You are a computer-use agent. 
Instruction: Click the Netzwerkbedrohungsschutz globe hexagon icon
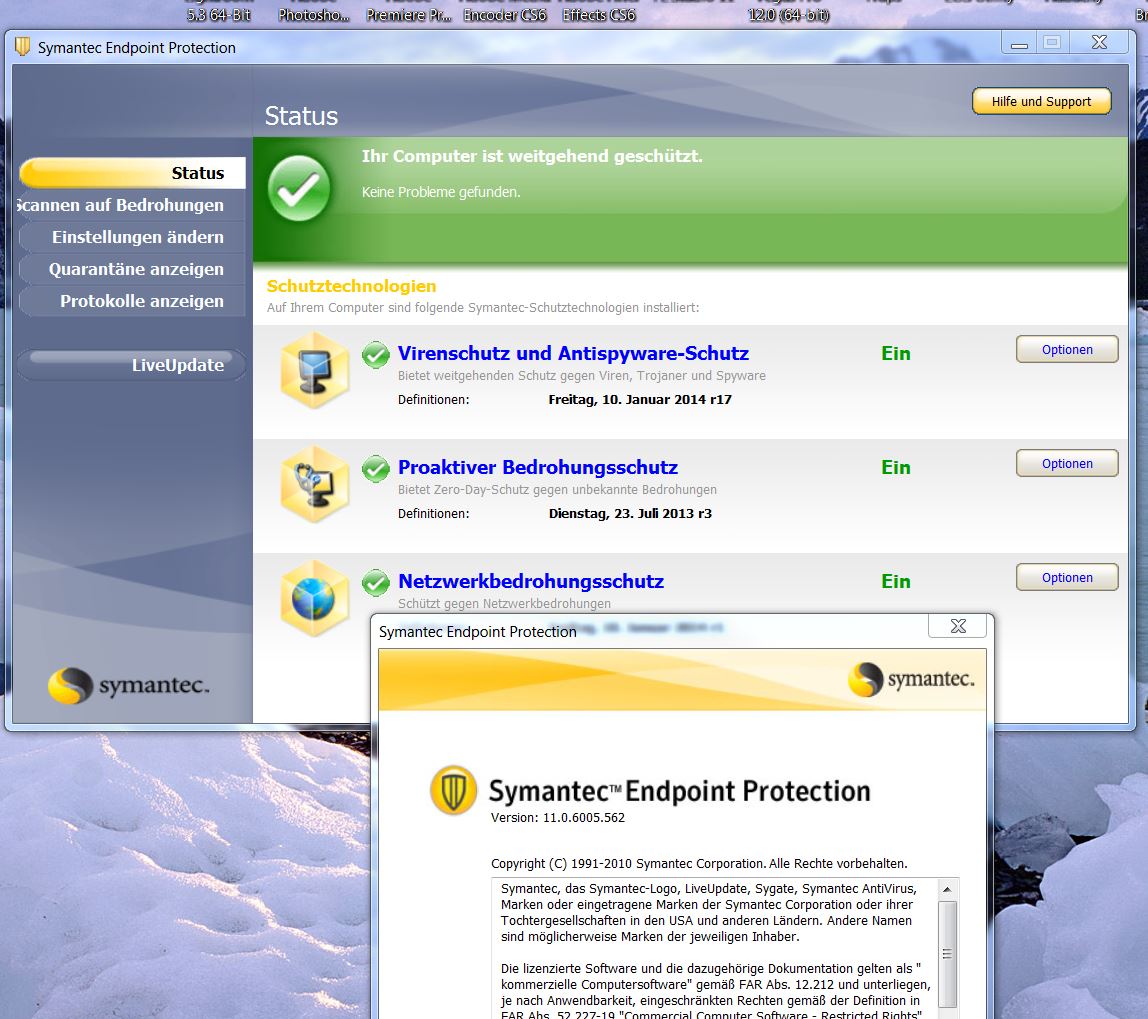point(315,598)
